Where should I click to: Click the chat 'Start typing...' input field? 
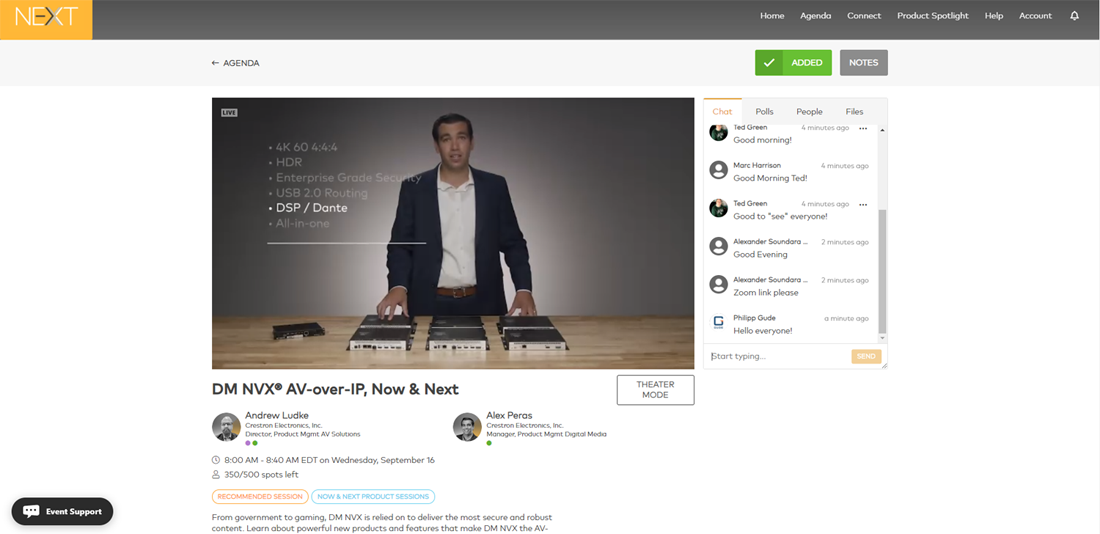(778, 356)
